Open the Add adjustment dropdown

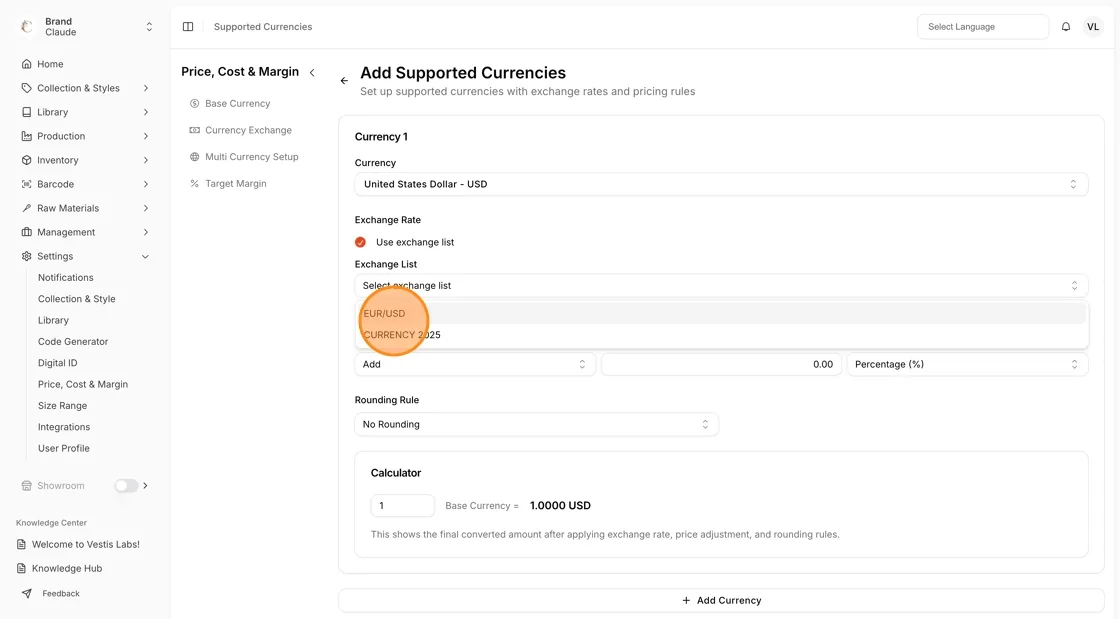[x=475, y=364]
